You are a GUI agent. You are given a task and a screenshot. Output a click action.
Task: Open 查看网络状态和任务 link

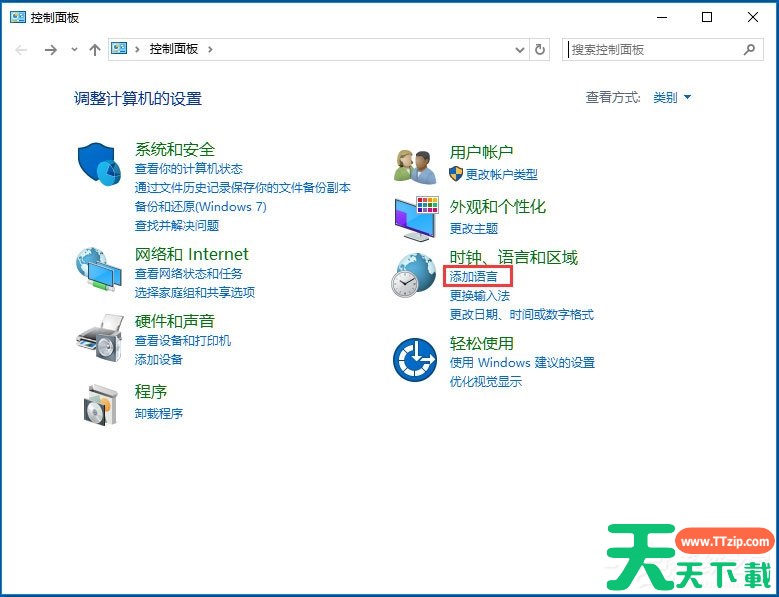click(189, 274)
